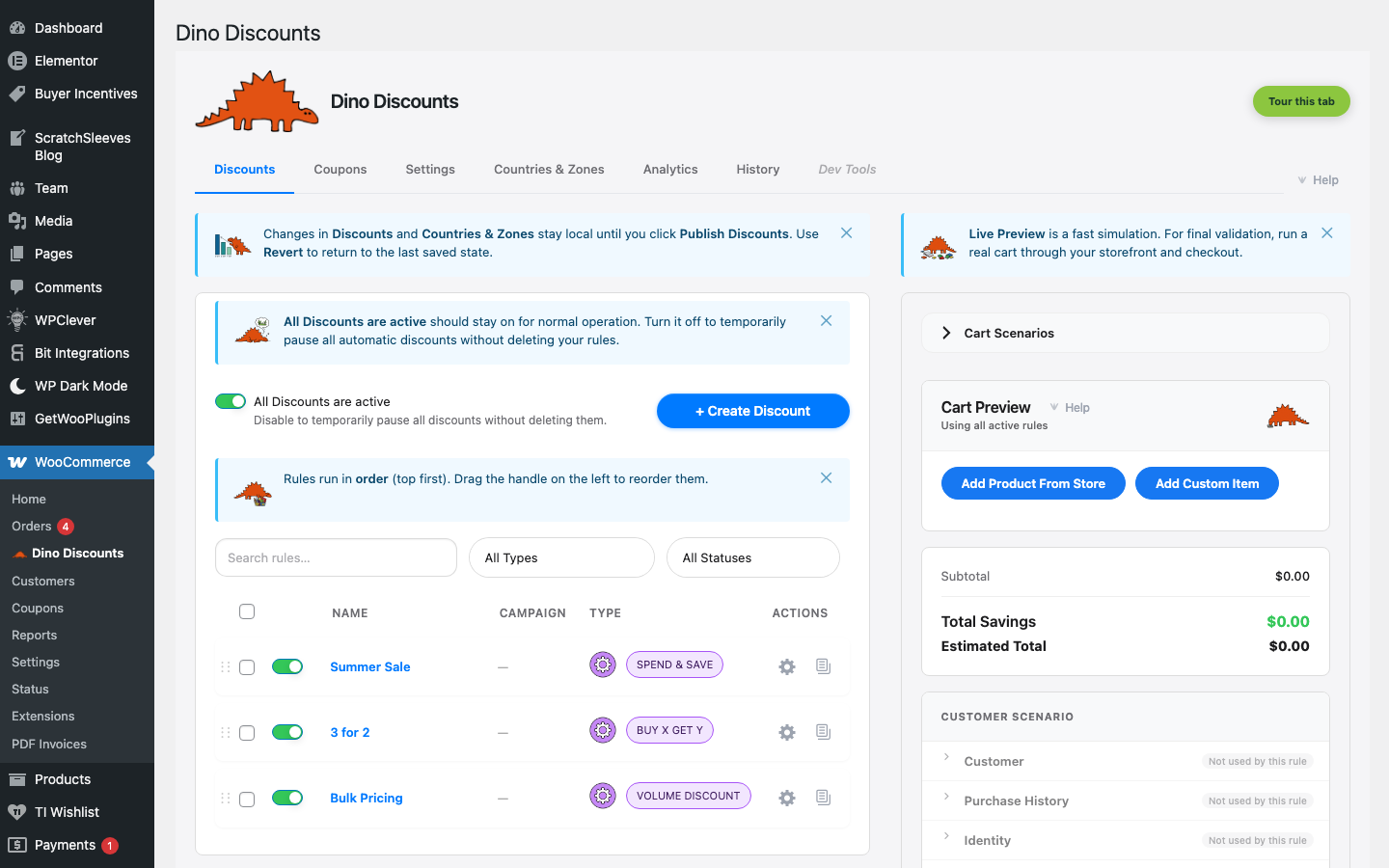1389x868 pixels.
Task: Dismiss the Publish Discounts notice
Action: point(846,233)
